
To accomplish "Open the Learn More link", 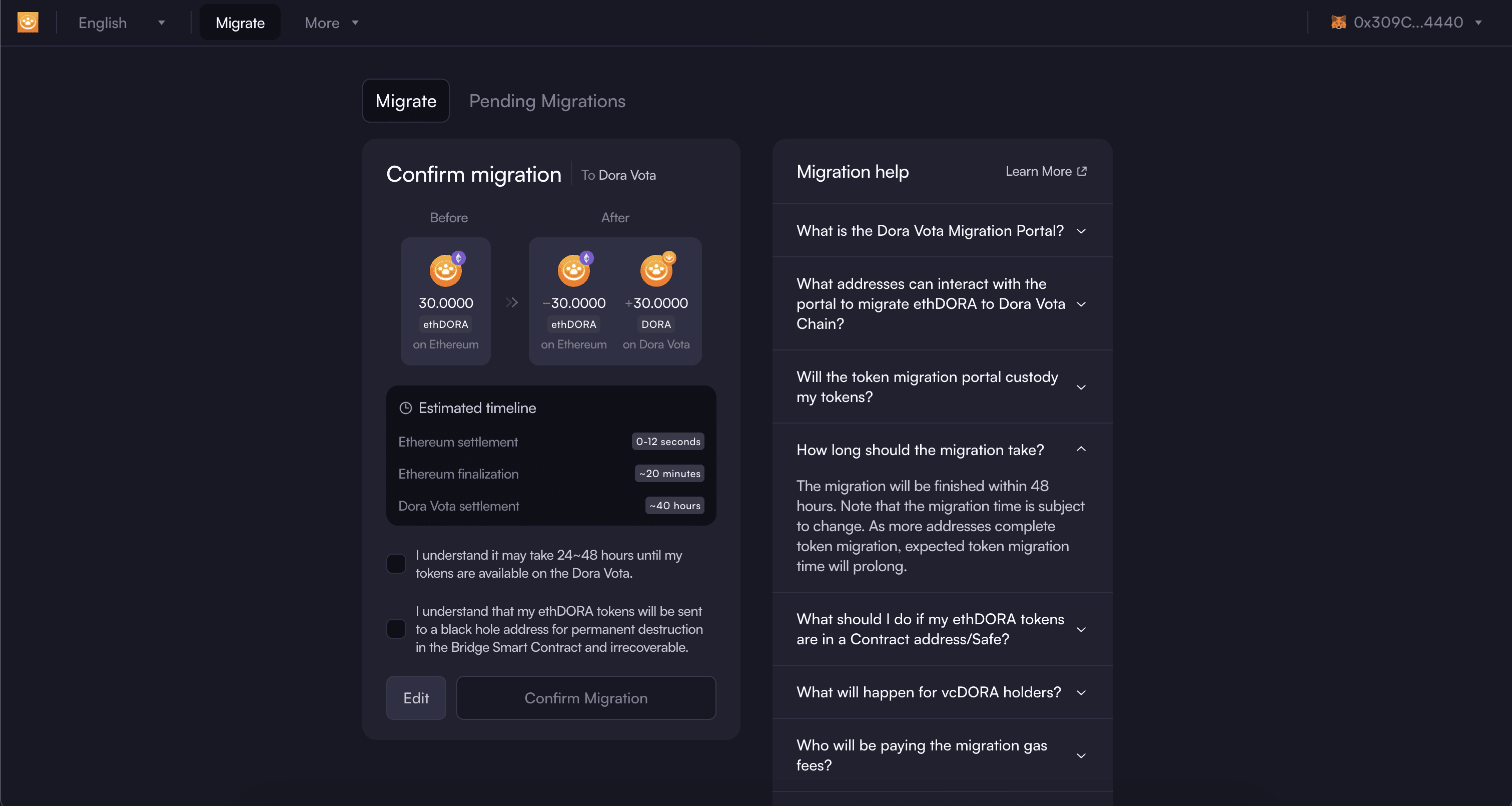I will point(1046,171).
